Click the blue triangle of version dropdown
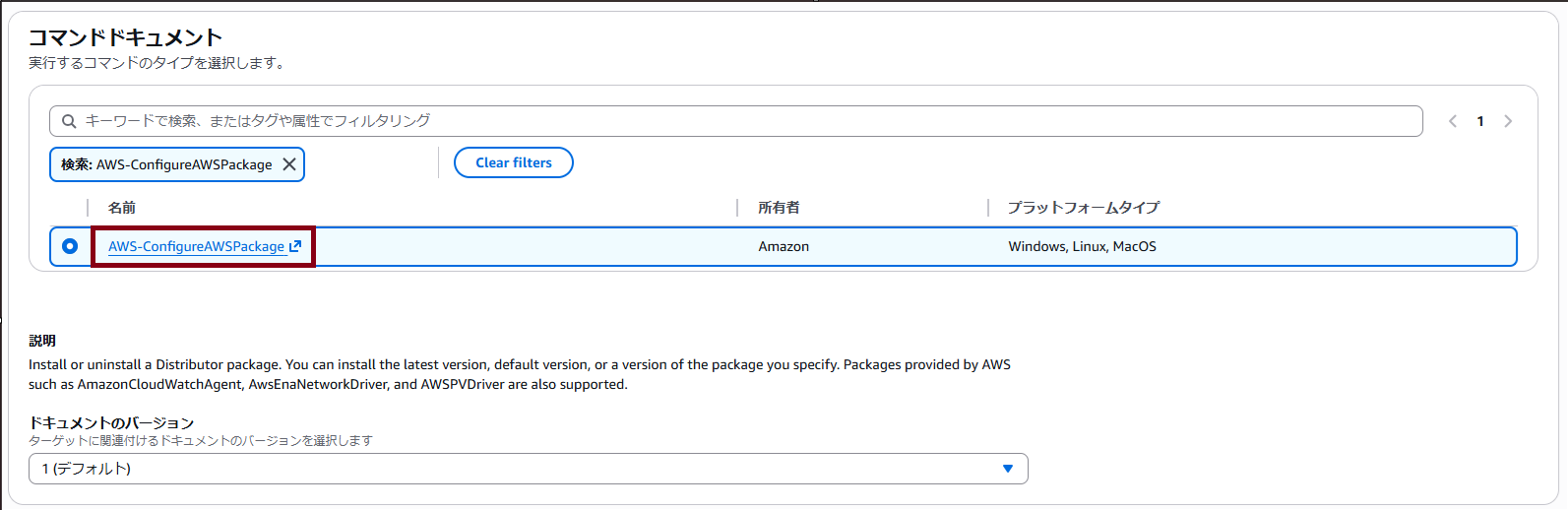 1007,469
